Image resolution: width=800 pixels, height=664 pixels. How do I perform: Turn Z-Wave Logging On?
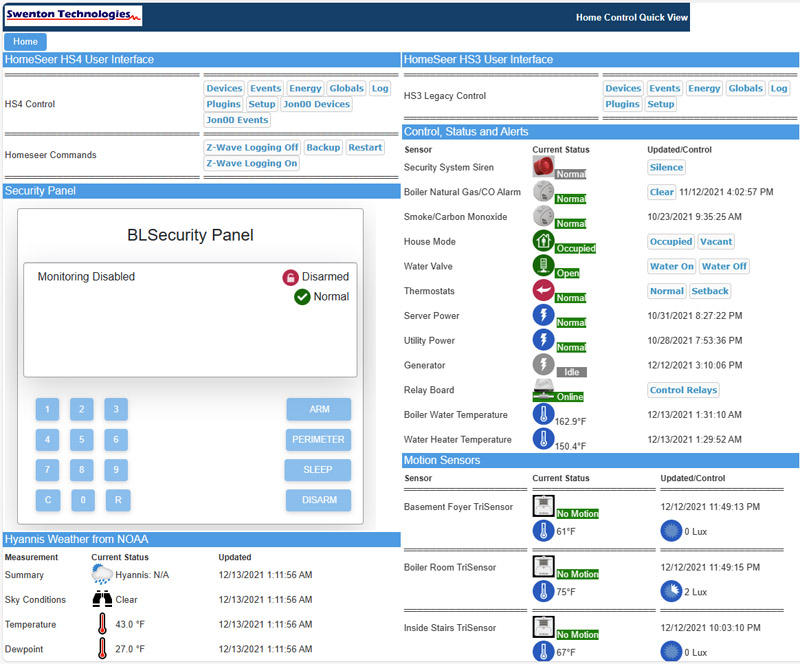click(x=252, y=163)
